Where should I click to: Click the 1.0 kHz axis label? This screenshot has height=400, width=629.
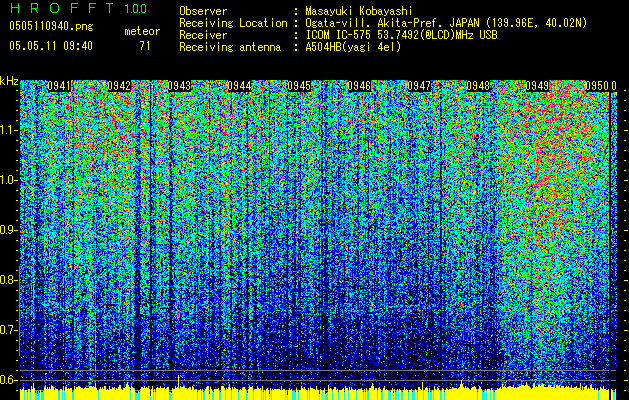tap(8, 180)
